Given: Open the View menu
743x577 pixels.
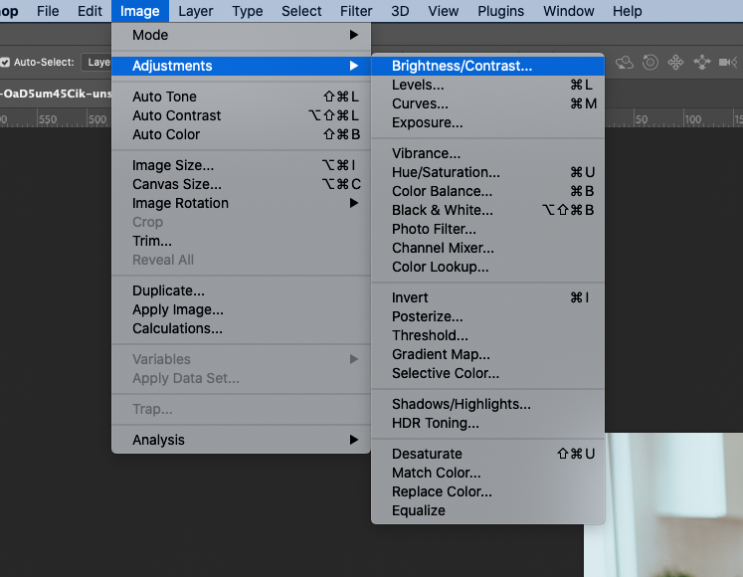Looking at the screenshot, I should [443, 11].
